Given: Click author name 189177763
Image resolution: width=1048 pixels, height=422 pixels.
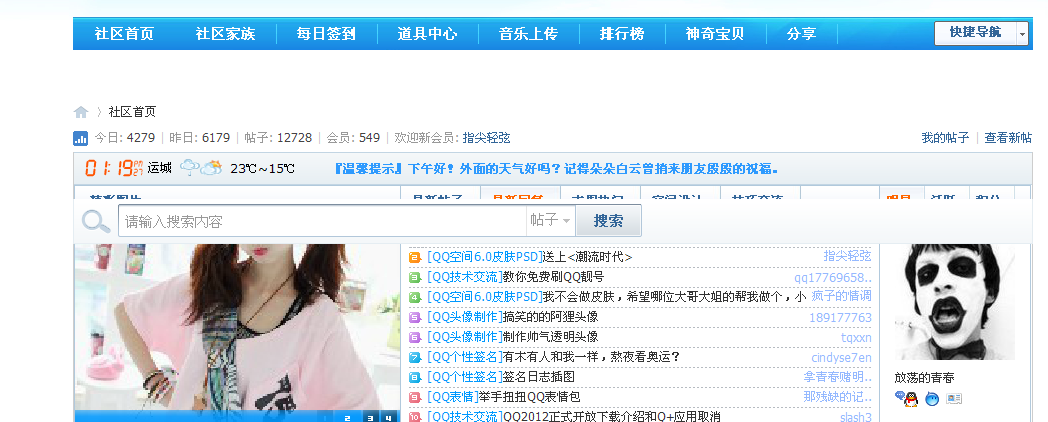Looking at the screenshot, I should pos(840,317).
